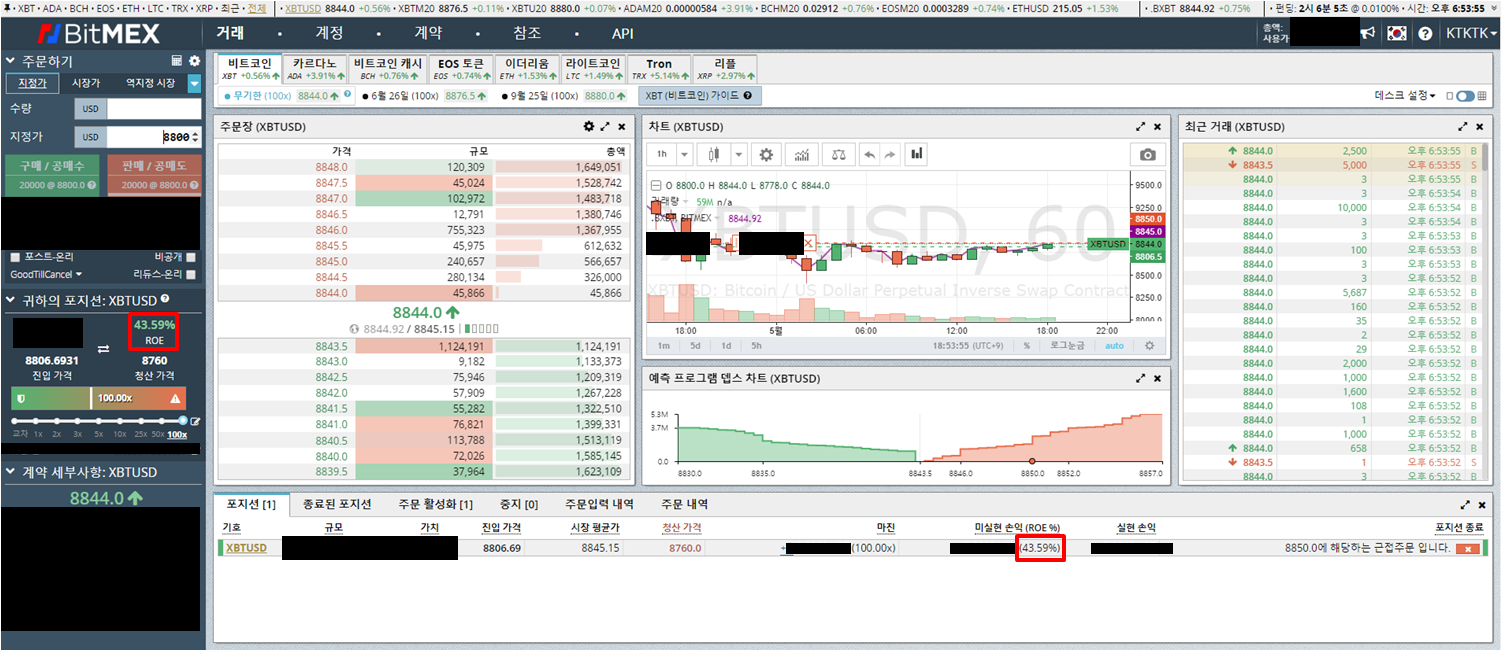Open XBT (비트코인) 가이드 button
This screenshot has width=1502, height=651.
pos(700,96)
